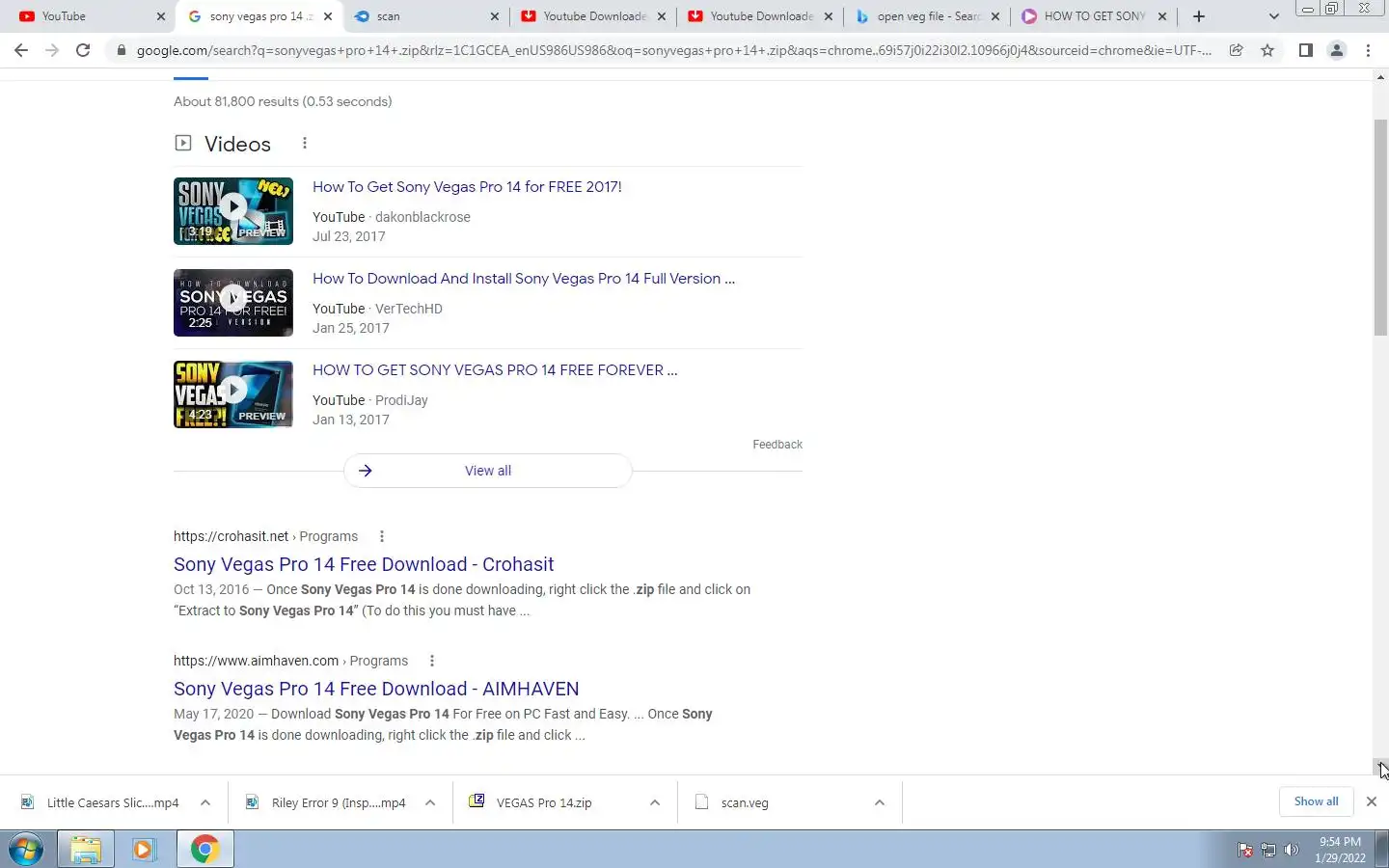Open Windows Explorer from taskbar
The width and height of the screenshot is (1389, 868).
pyautogui.click(x=86, y=850)
